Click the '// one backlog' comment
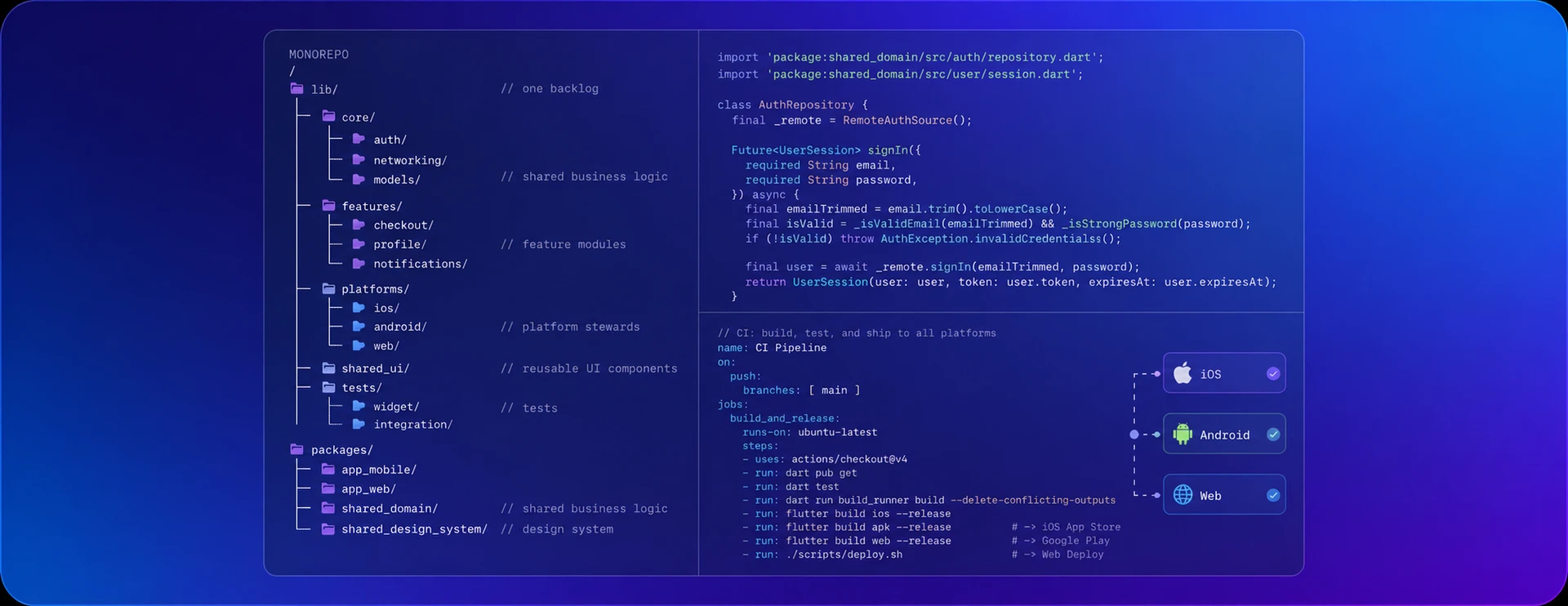 [x=550, y=88]
